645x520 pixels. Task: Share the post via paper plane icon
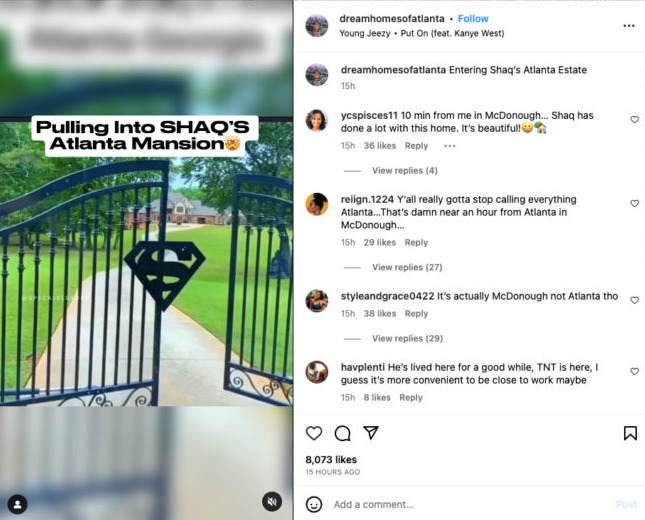tap(371, 433)
